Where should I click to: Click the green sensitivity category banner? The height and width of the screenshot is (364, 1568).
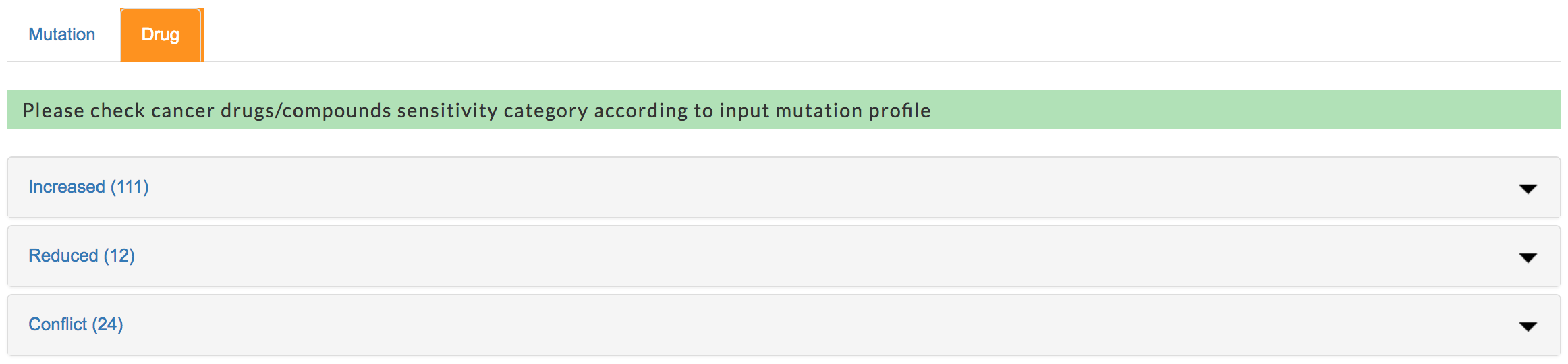point(783,110)
